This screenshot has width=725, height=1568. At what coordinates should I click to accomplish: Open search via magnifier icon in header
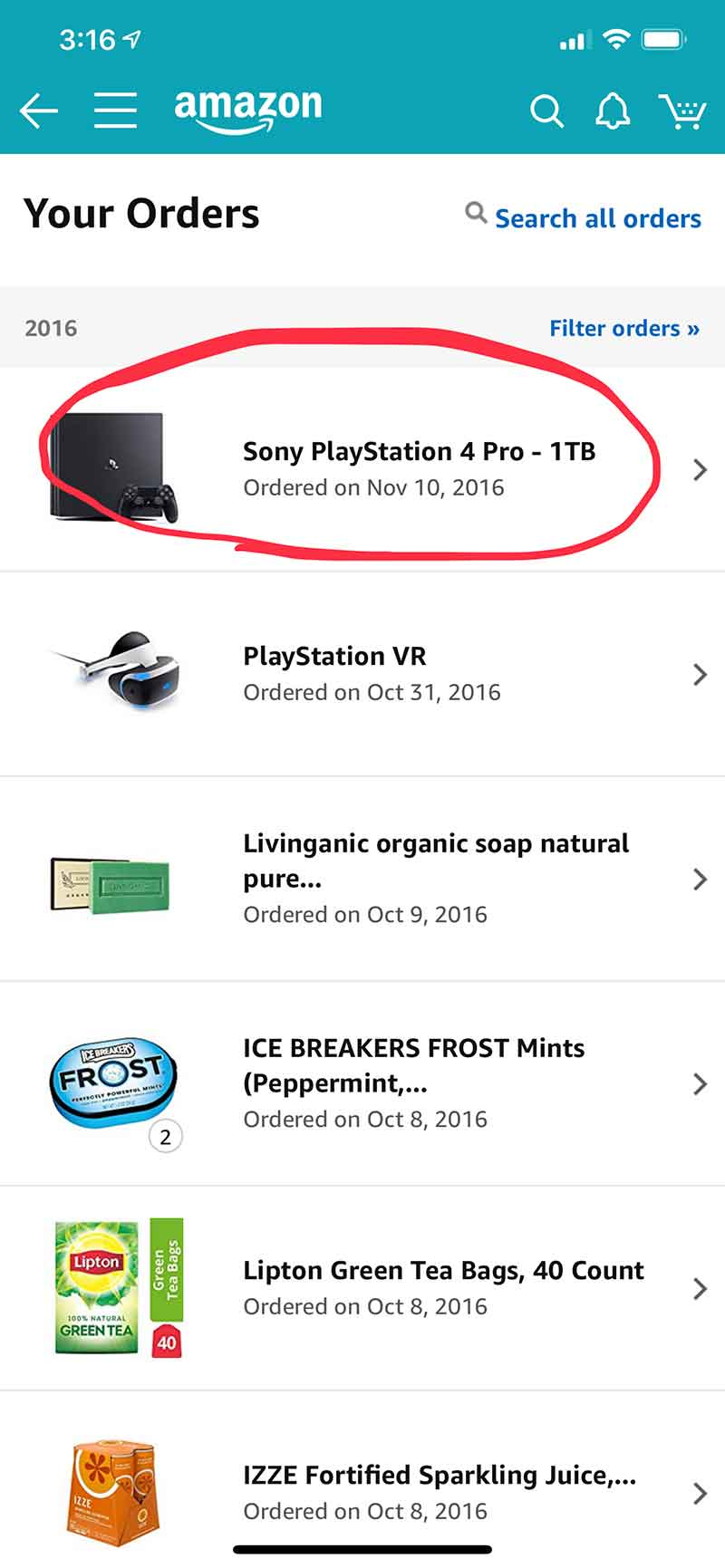[546, 111]
